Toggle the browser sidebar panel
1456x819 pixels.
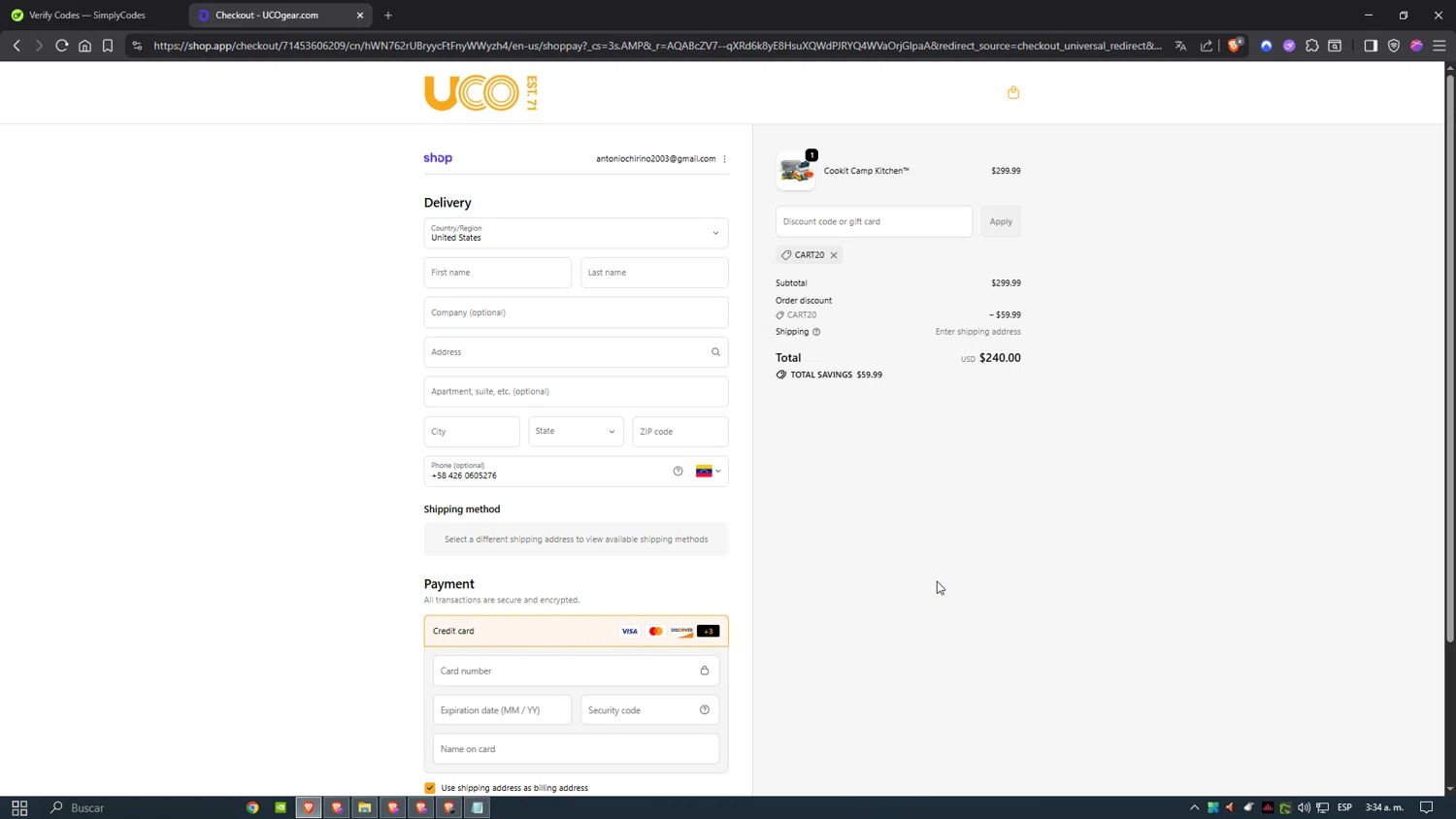(x=1371, y=46)
